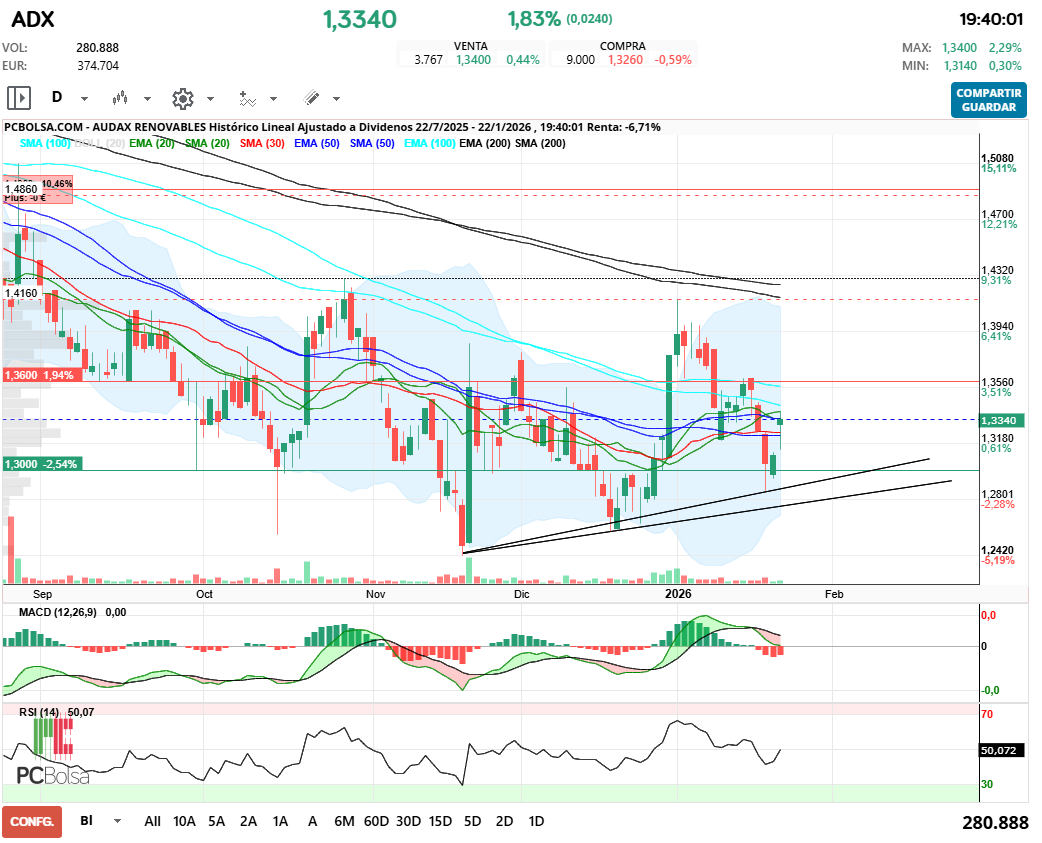This screenshot has height=843, width=1042.
Task: Click the COMPARTIR GUARDAR button
Action: pyautogui.click(x=988, y=100)
